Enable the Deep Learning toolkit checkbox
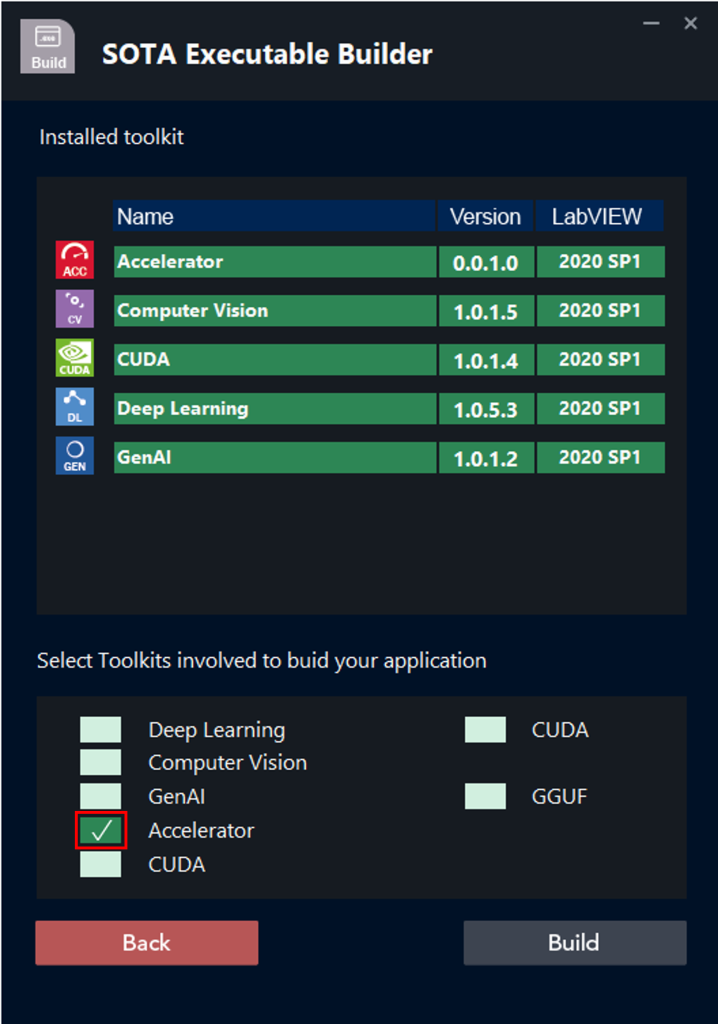718x1024 pixels. coord(101,730)
